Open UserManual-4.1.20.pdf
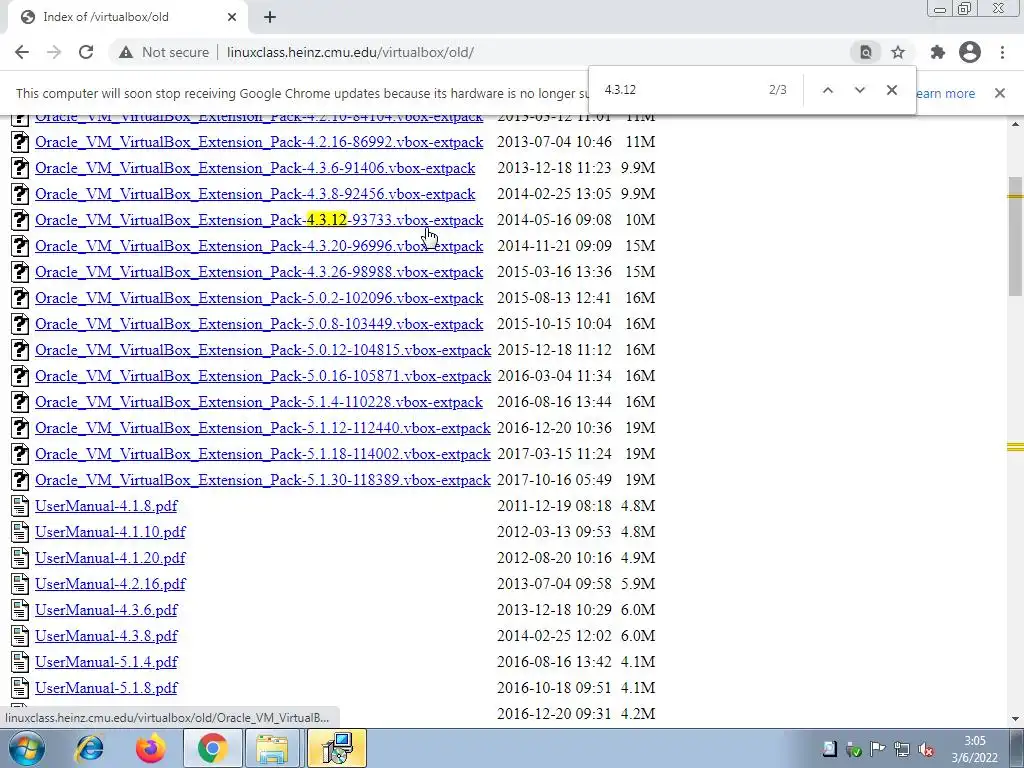This screenshot has width=1024, height=768. click(x=110, y=558)
